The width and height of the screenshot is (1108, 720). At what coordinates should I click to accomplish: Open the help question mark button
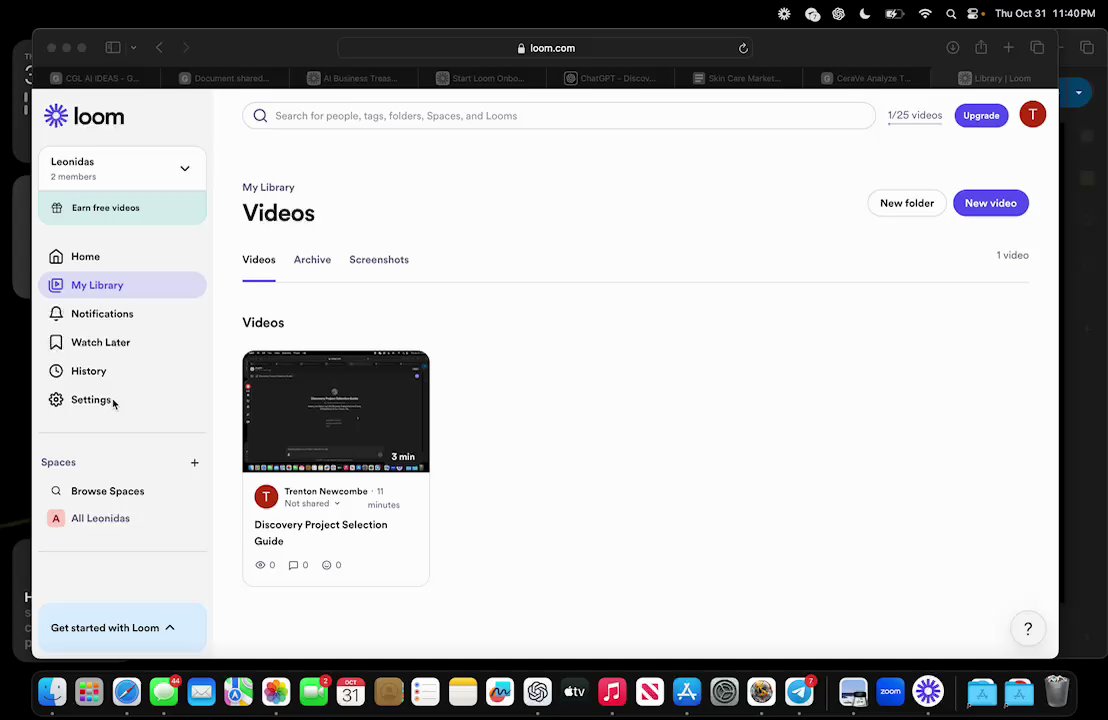pos(1028,628)
